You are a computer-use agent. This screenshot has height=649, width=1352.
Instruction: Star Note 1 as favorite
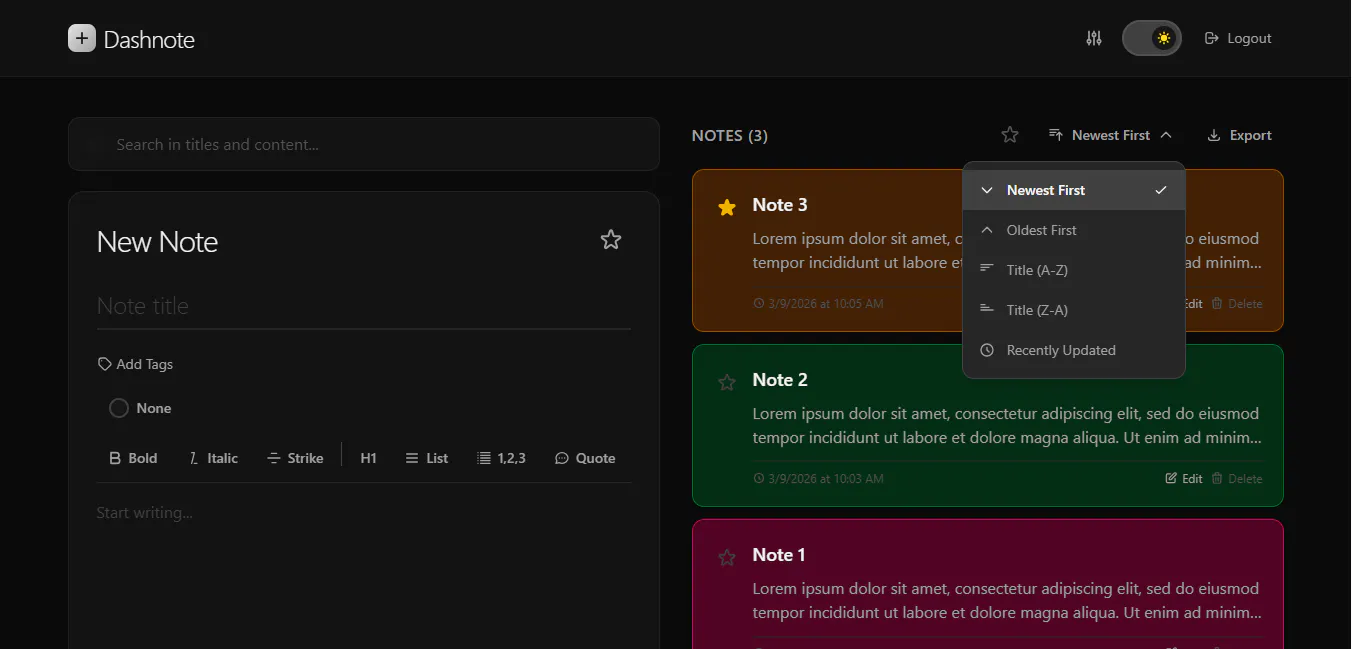[727, 557]
